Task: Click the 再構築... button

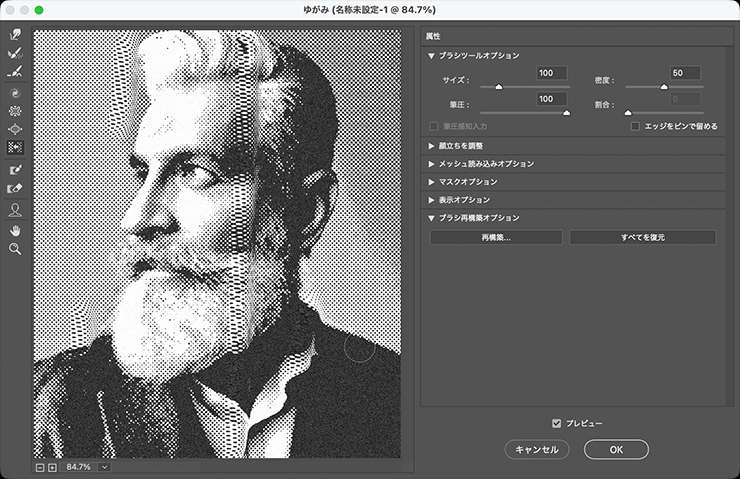Action: [496, 237]
